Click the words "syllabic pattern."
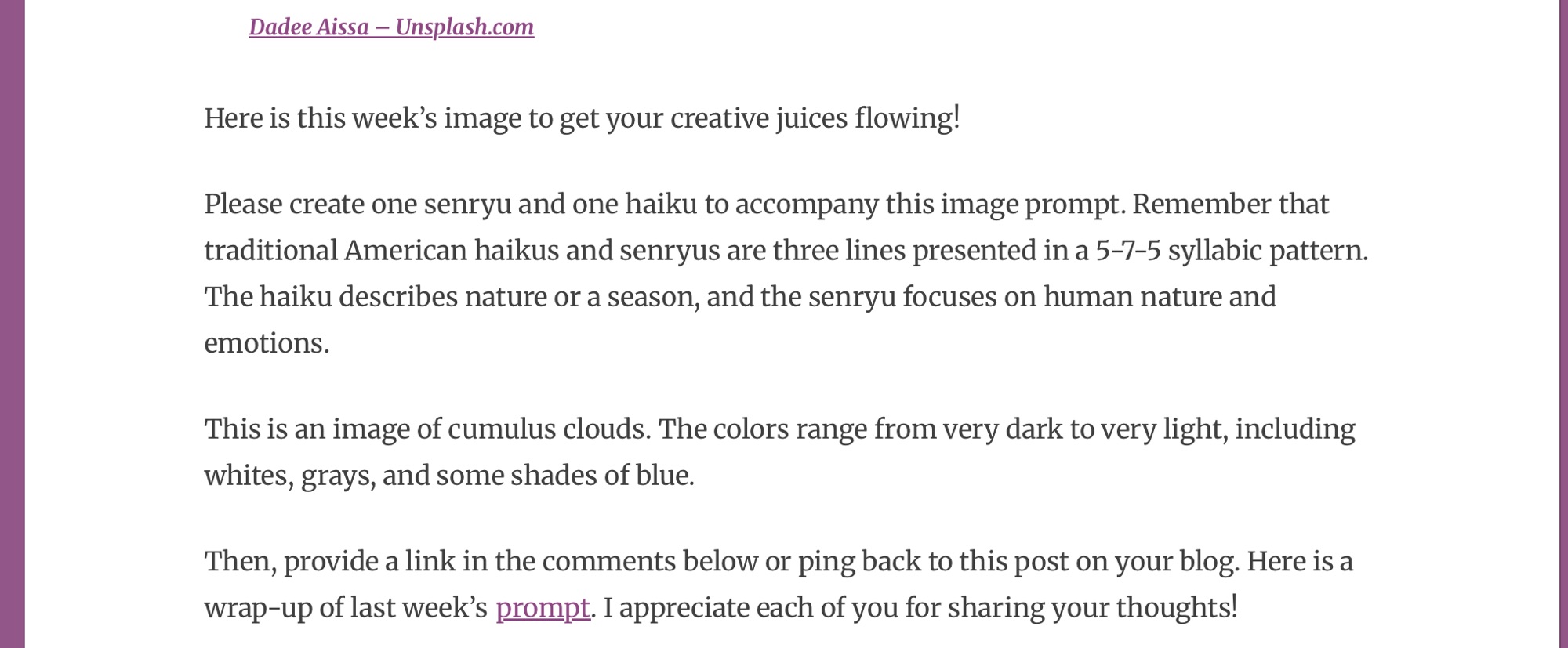Viewport: 1568px width, 648px height. pos(1268,251)
